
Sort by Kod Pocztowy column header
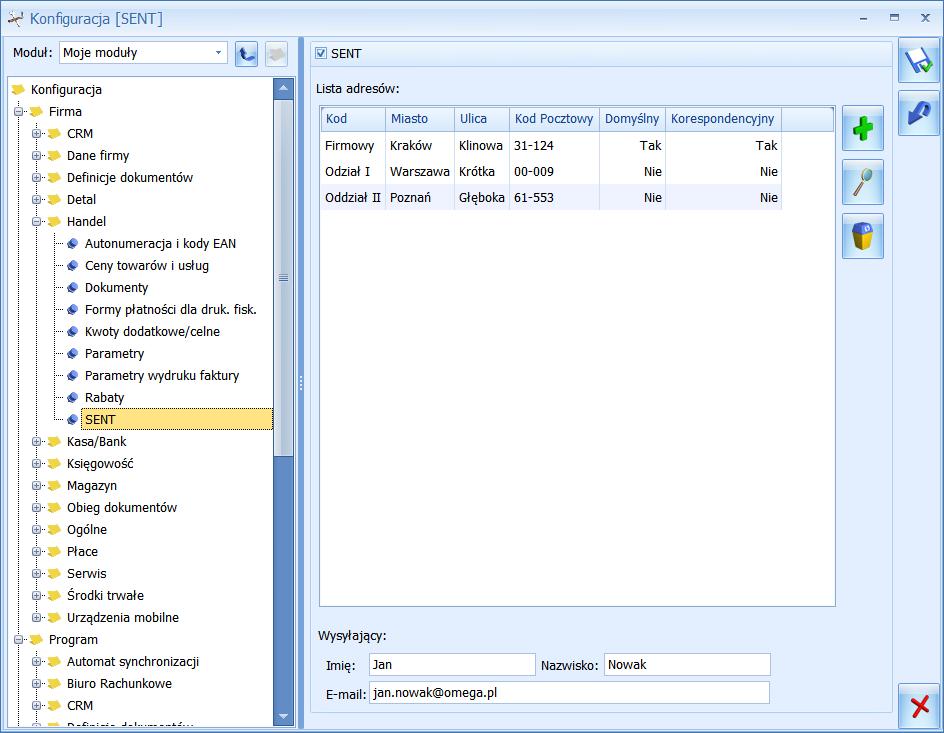coord(554,119)
